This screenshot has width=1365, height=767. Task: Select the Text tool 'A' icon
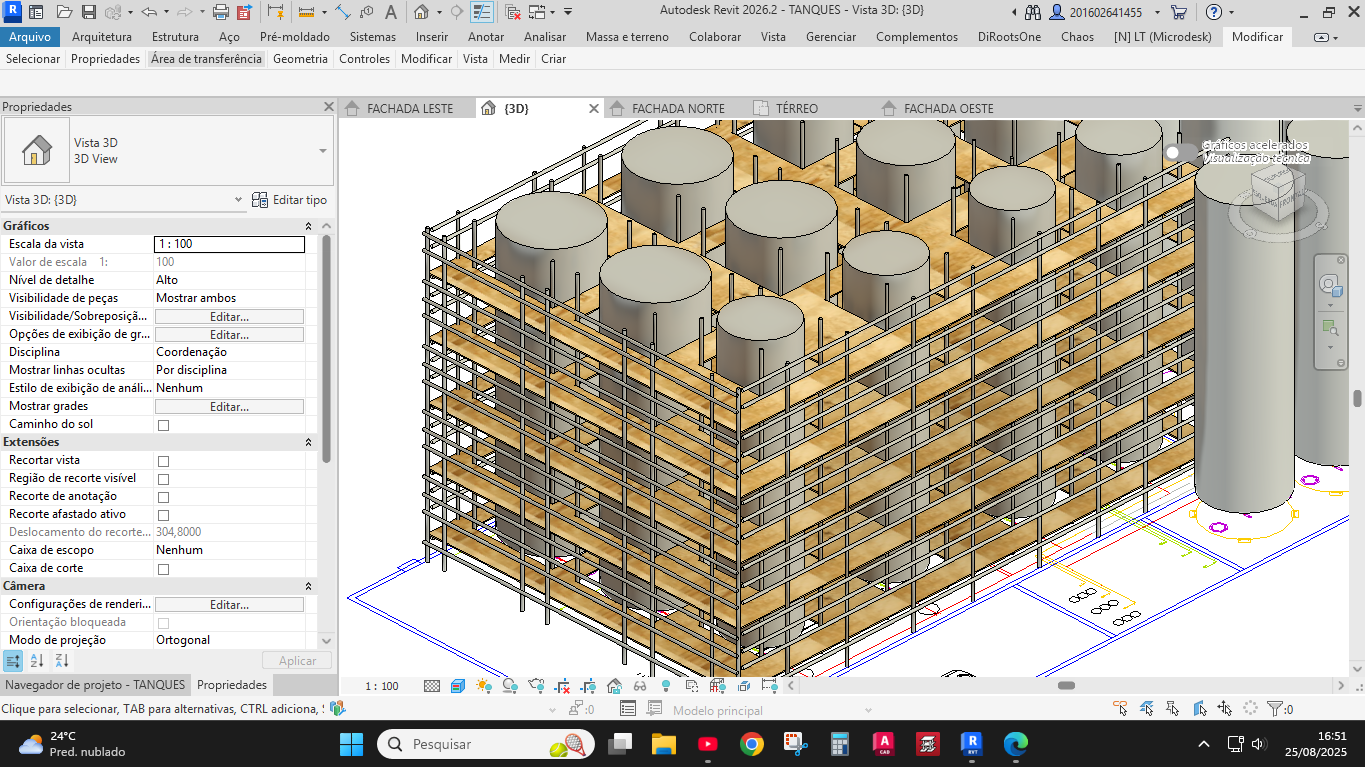coord(391,12)
